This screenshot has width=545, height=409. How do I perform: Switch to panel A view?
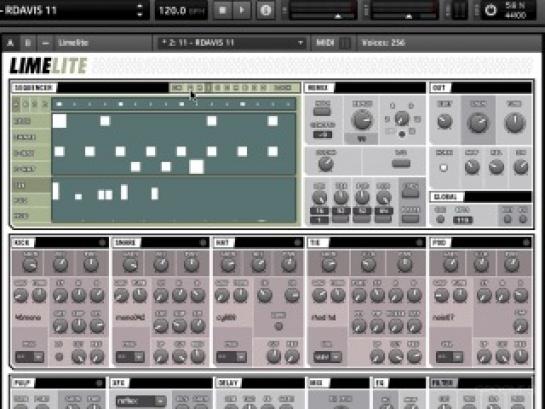pos(10,43)
